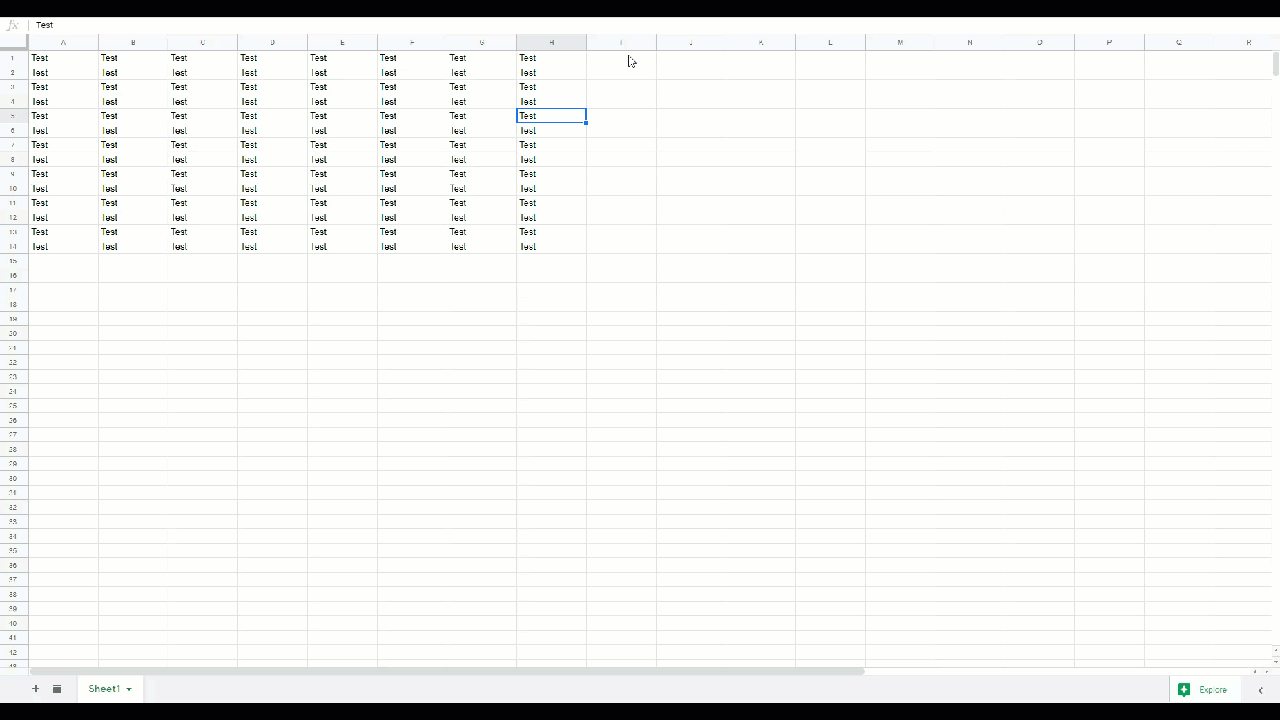Collapse the Explore bar using the chevron
The width and height of the screenshot is (1280, 720).
[1260, 689]
